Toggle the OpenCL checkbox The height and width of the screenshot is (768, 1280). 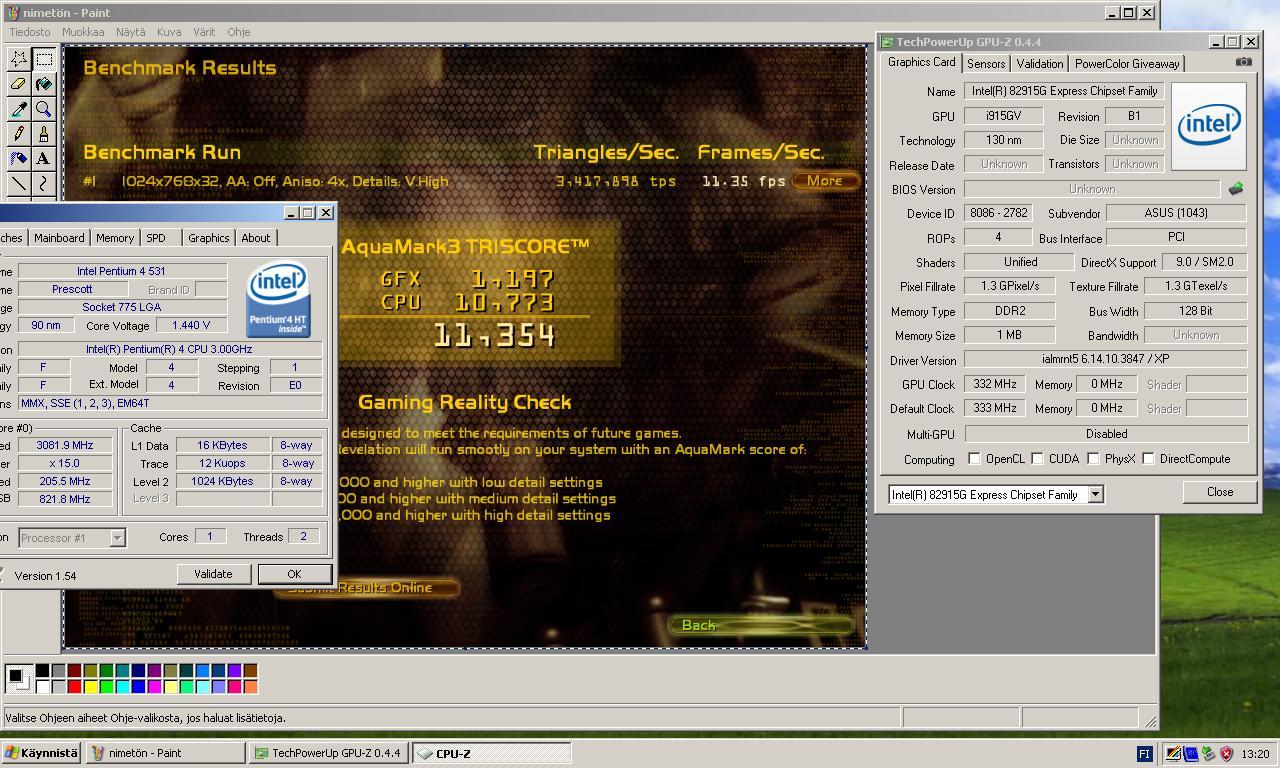[974, 459]
